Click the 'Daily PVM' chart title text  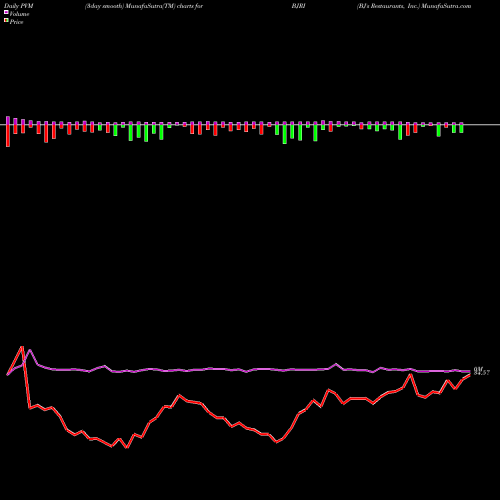click(19, 6)
